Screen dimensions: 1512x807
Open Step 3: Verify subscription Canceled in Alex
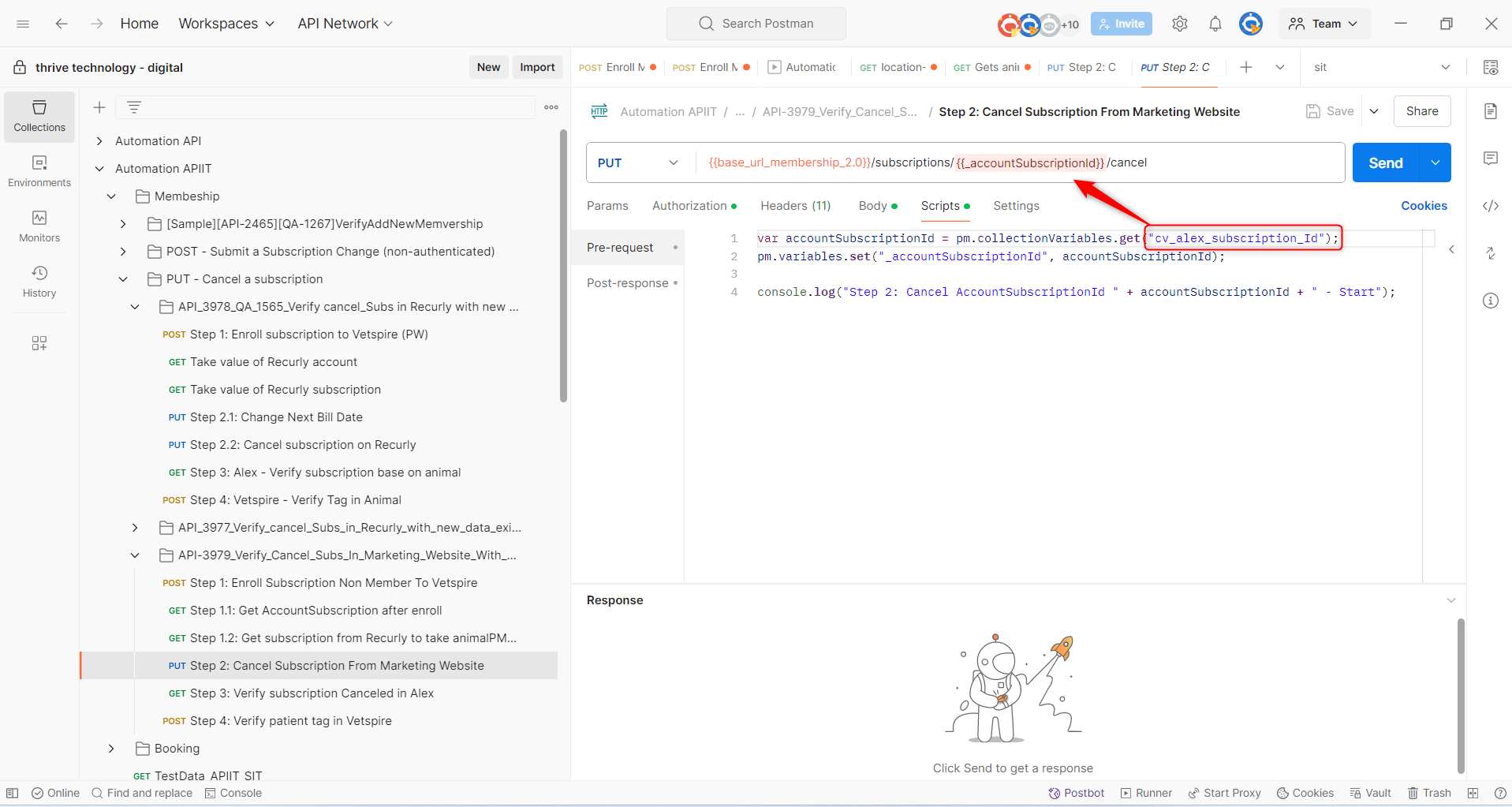[312, 693]
